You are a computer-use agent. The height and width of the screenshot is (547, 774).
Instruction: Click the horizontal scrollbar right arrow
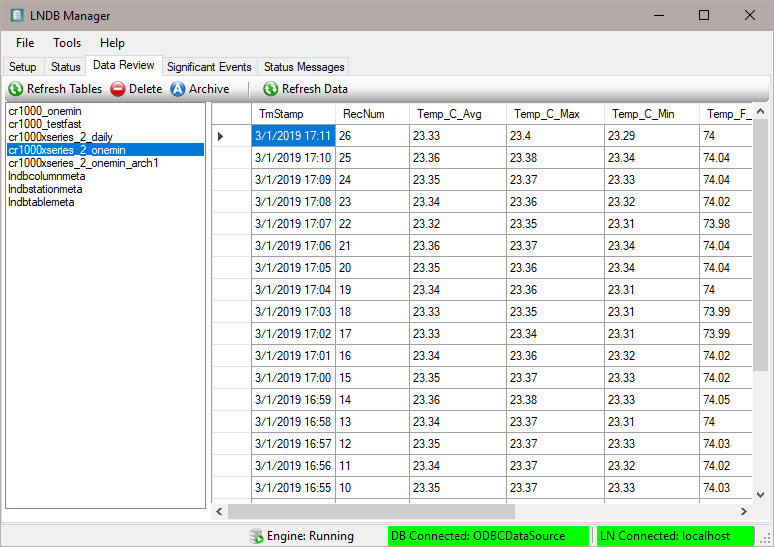pos(743,511)
